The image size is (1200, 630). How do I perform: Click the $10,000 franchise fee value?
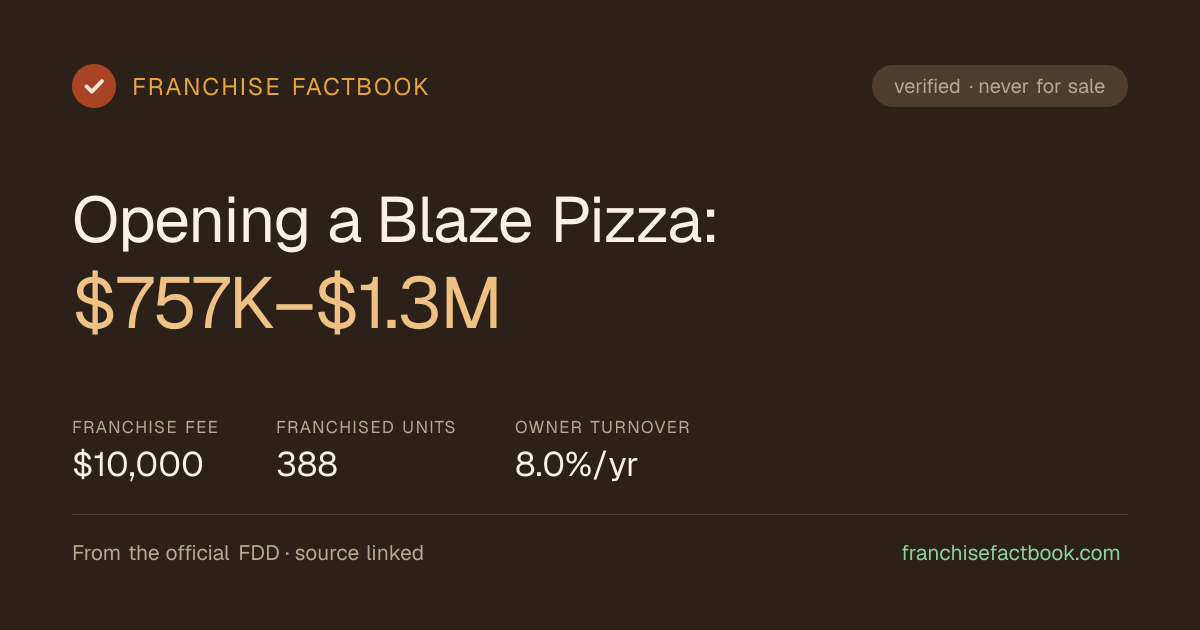point(138,465)
